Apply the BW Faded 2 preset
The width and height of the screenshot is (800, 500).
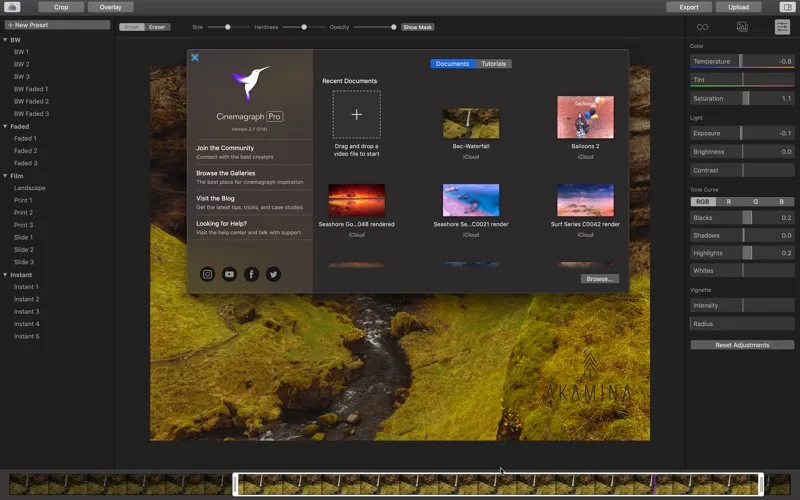pyautogui.click(x=32, y=102)
